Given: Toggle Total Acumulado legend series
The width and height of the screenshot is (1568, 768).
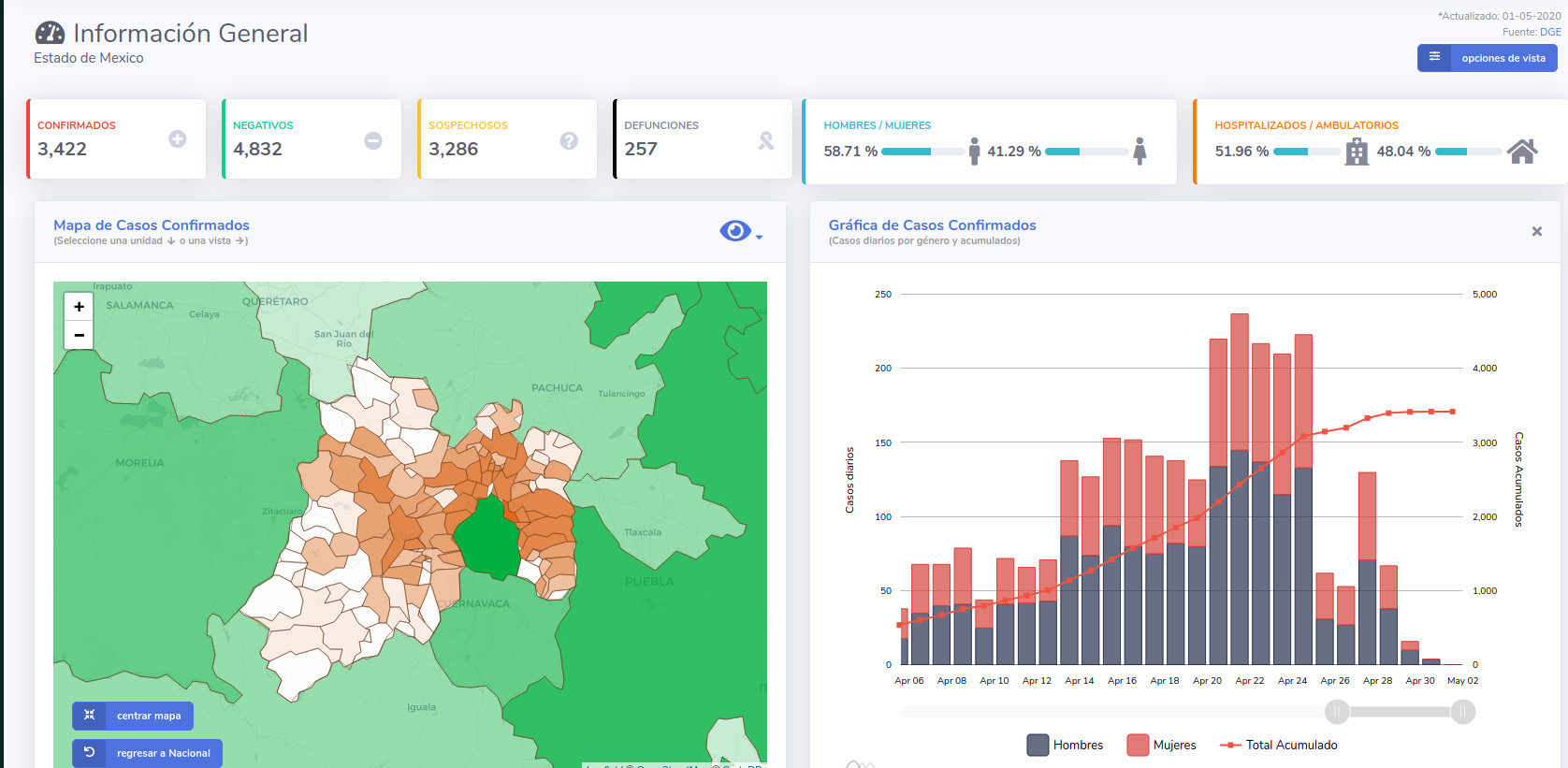Looking at the screenshot, I should (x=1279, y=745).
